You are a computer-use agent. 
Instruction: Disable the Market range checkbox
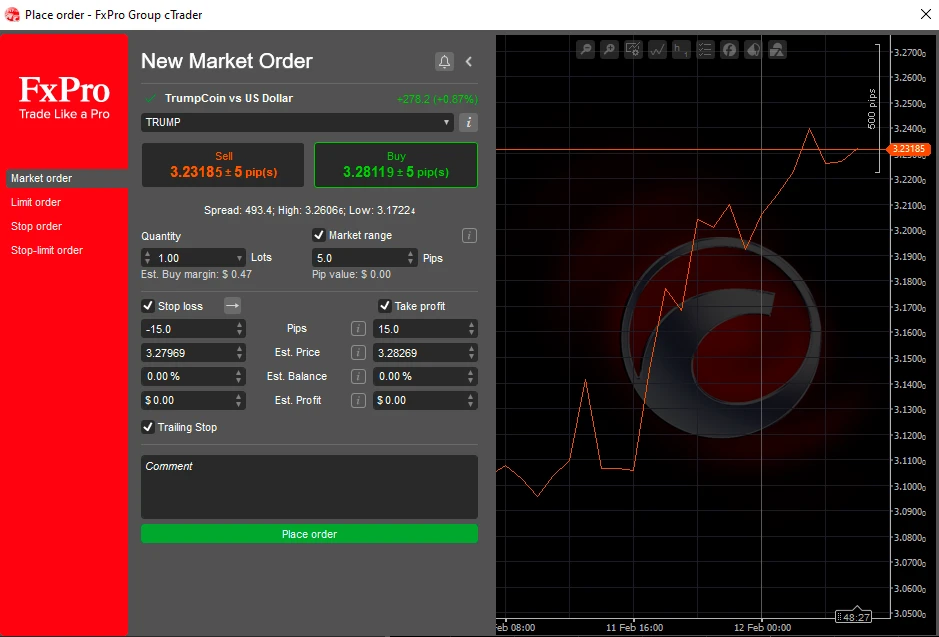coord(319,235)
